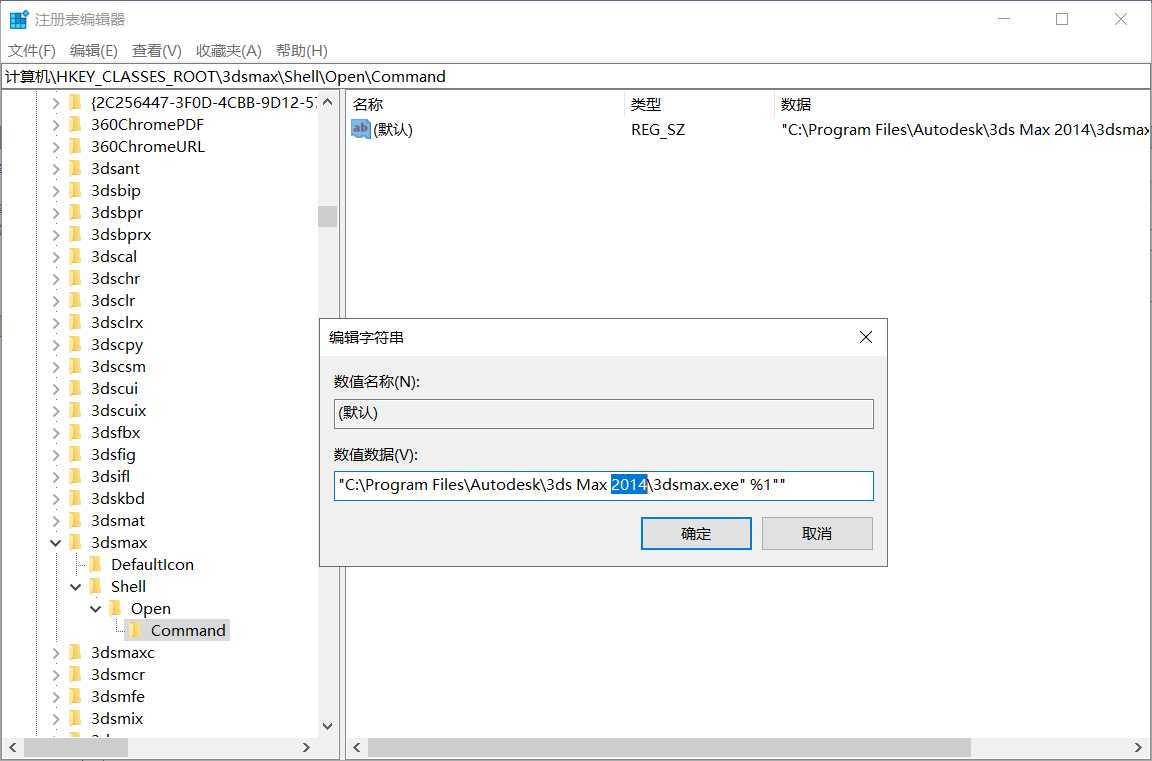
Task: Click the tree pane vertical scrollbar thumb
Action: [x=328, y=217]
